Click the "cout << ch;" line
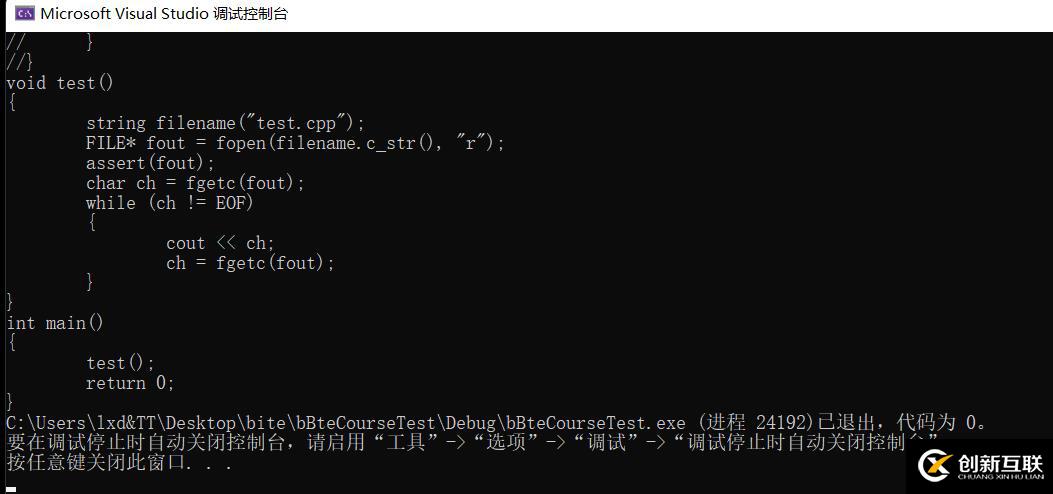Image resolution: width=1053 pixels, height=494 pixels. pyautogui.click(x=220, y=243)
